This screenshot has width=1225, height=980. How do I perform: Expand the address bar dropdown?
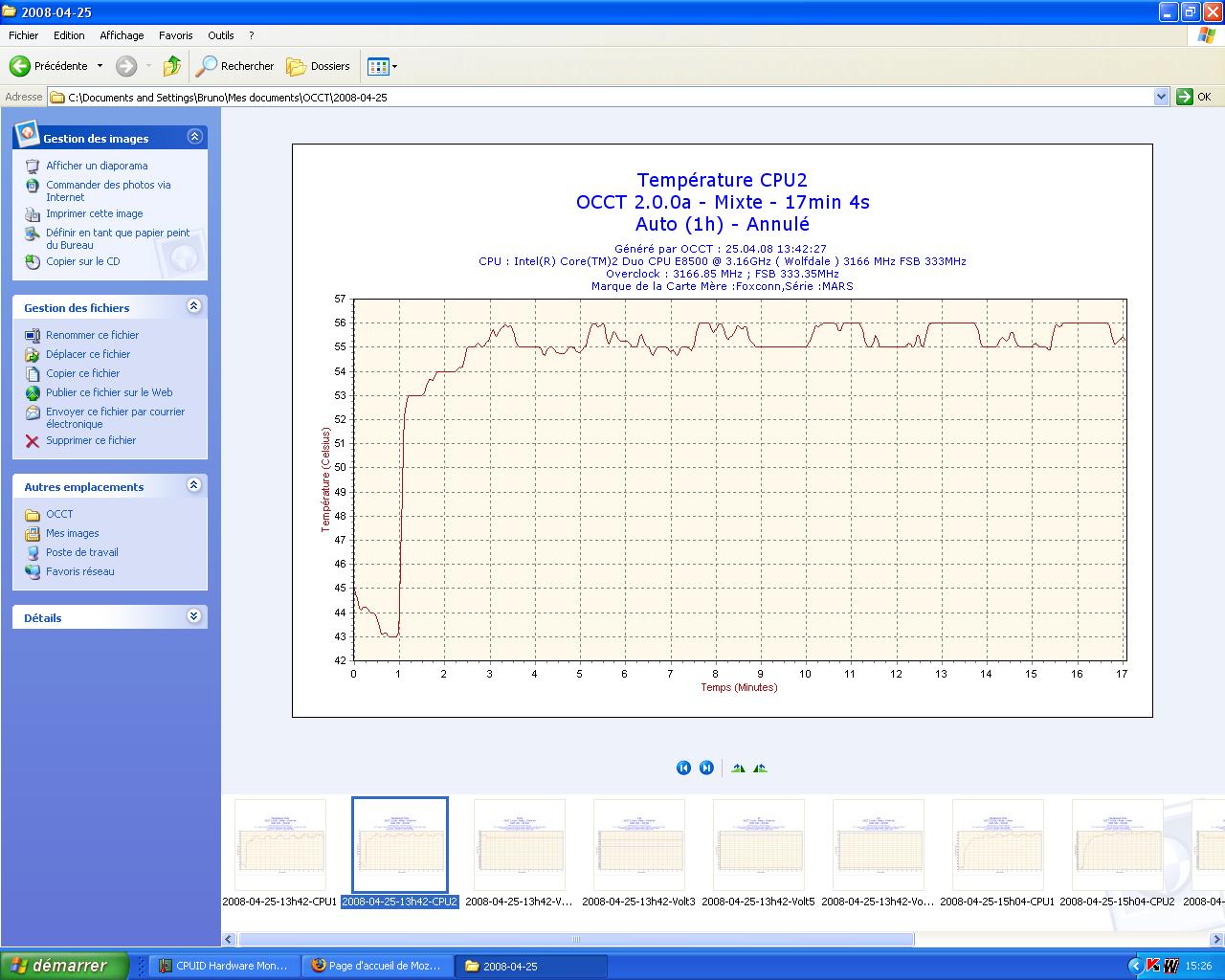pyautogui.click(x=1161, y=97)
